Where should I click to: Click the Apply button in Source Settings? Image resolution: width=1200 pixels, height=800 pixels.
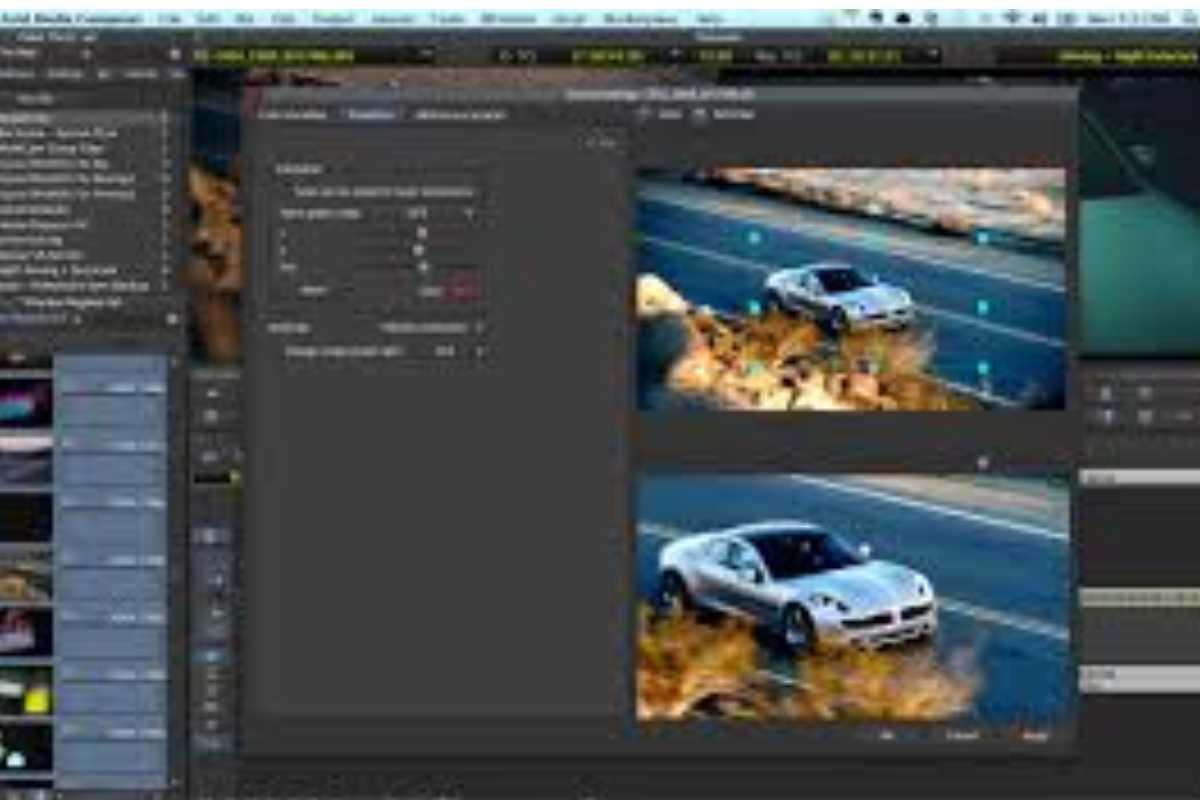pos(1035,735)
